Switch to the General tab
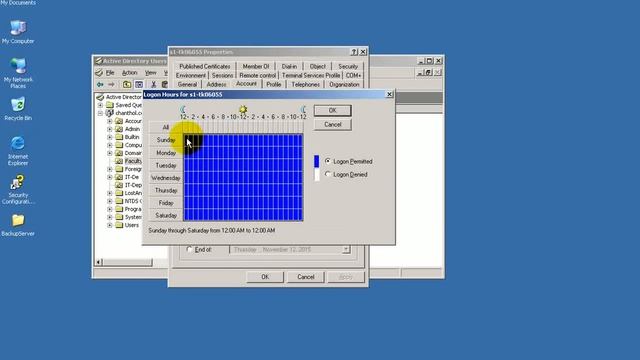Viewport: 640px width, 360px height. point(187,84)
